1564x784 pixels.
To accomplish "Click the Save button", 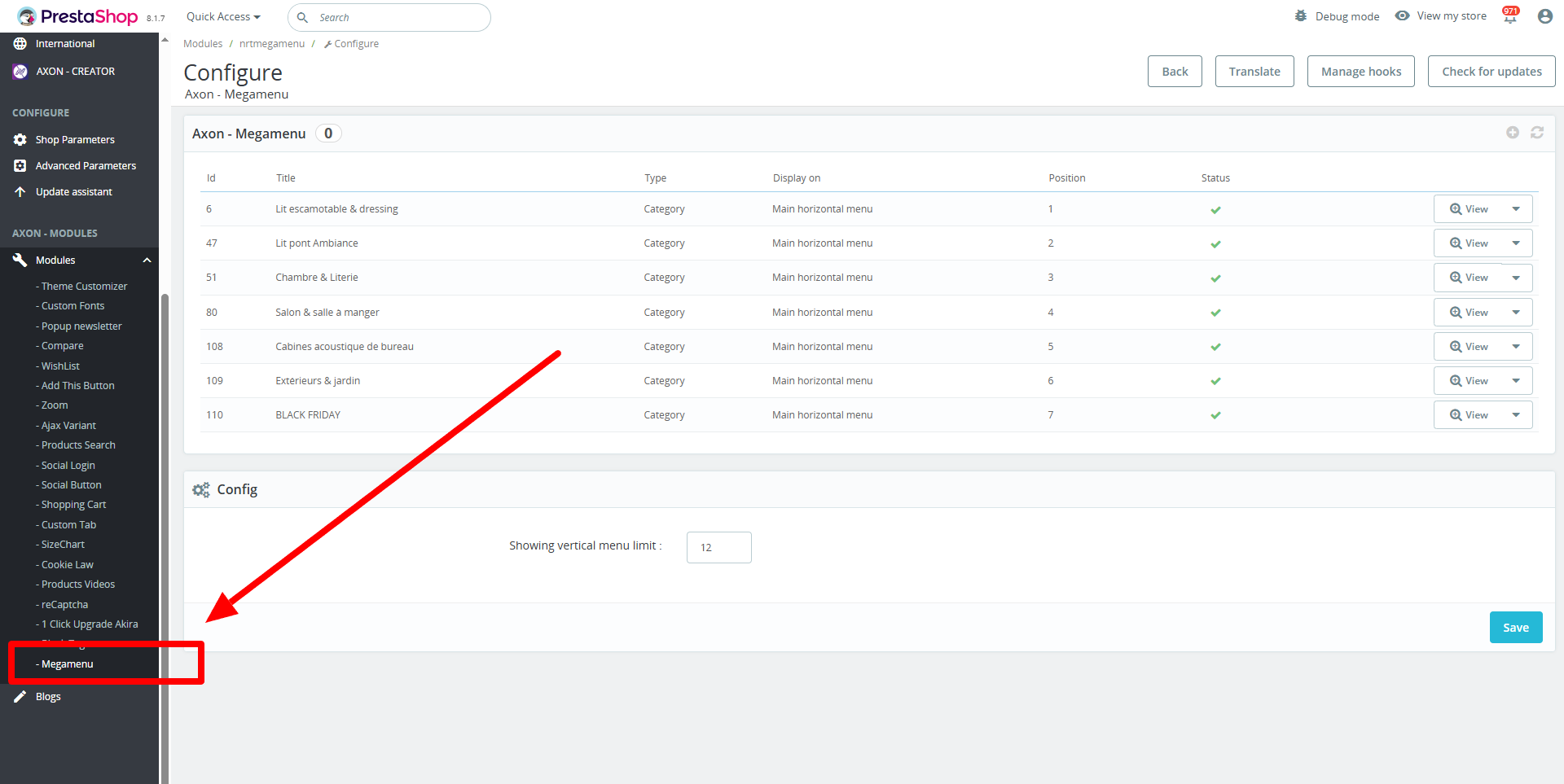I will (x=1515, y=628).
